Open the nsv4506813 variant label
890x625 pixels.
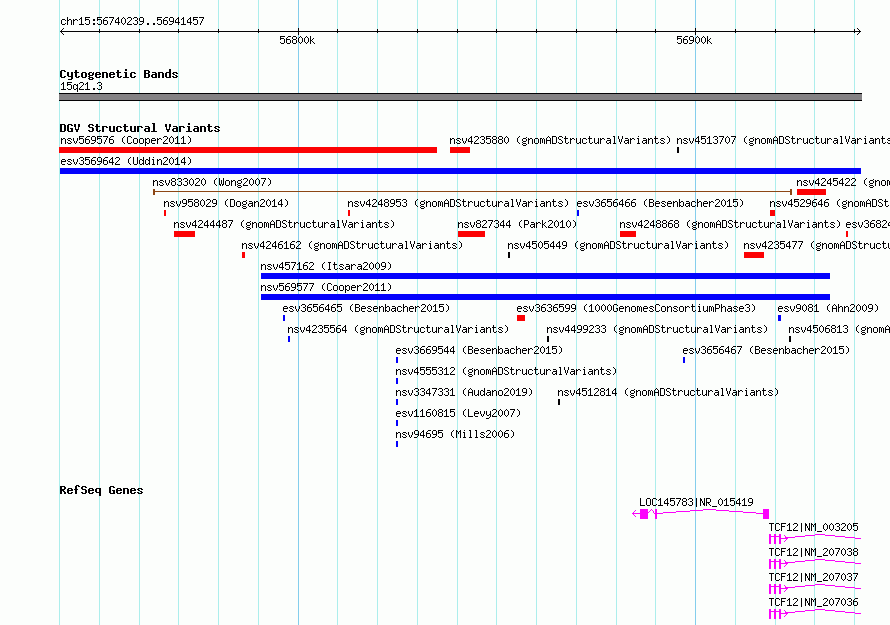coord(839,329)
